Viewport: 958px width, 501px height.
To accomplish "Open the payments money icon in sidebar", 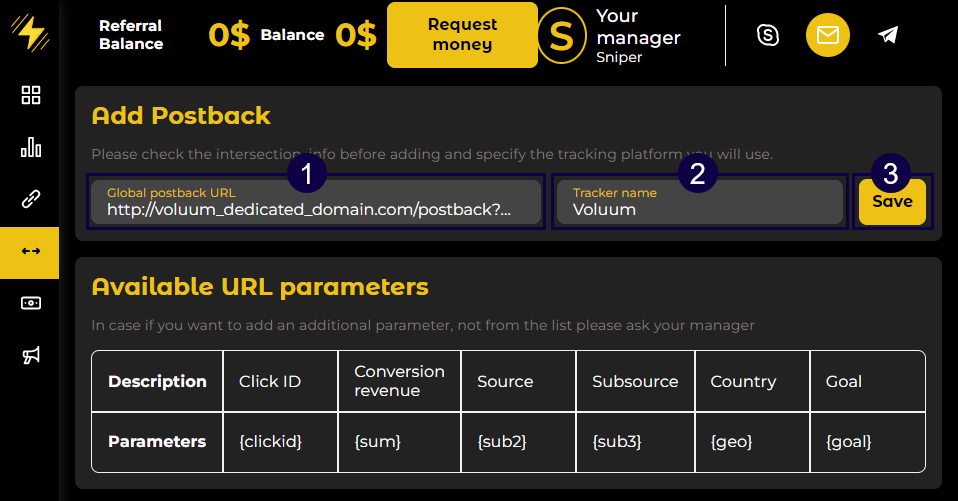I will (31, 303).
